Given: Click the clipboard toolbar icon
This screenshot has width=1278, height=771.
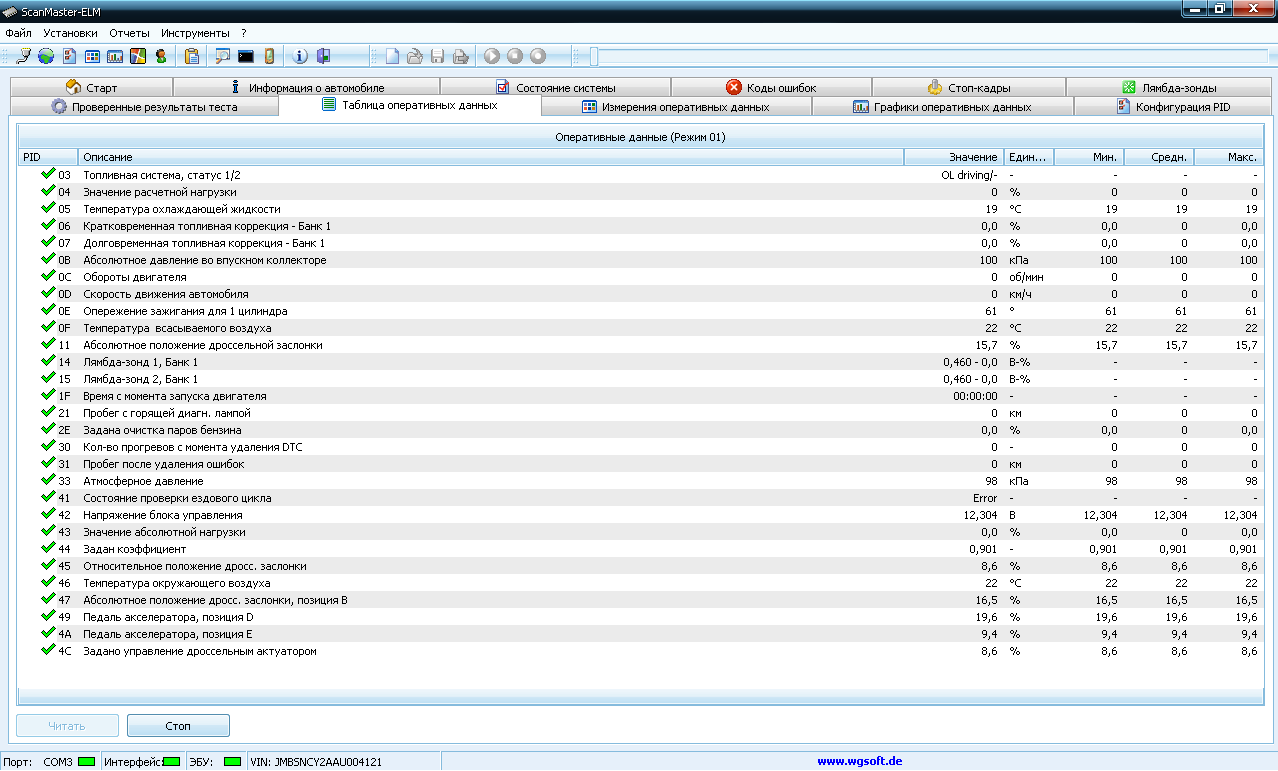Looking at the screenshot, I should pos(193,56).
